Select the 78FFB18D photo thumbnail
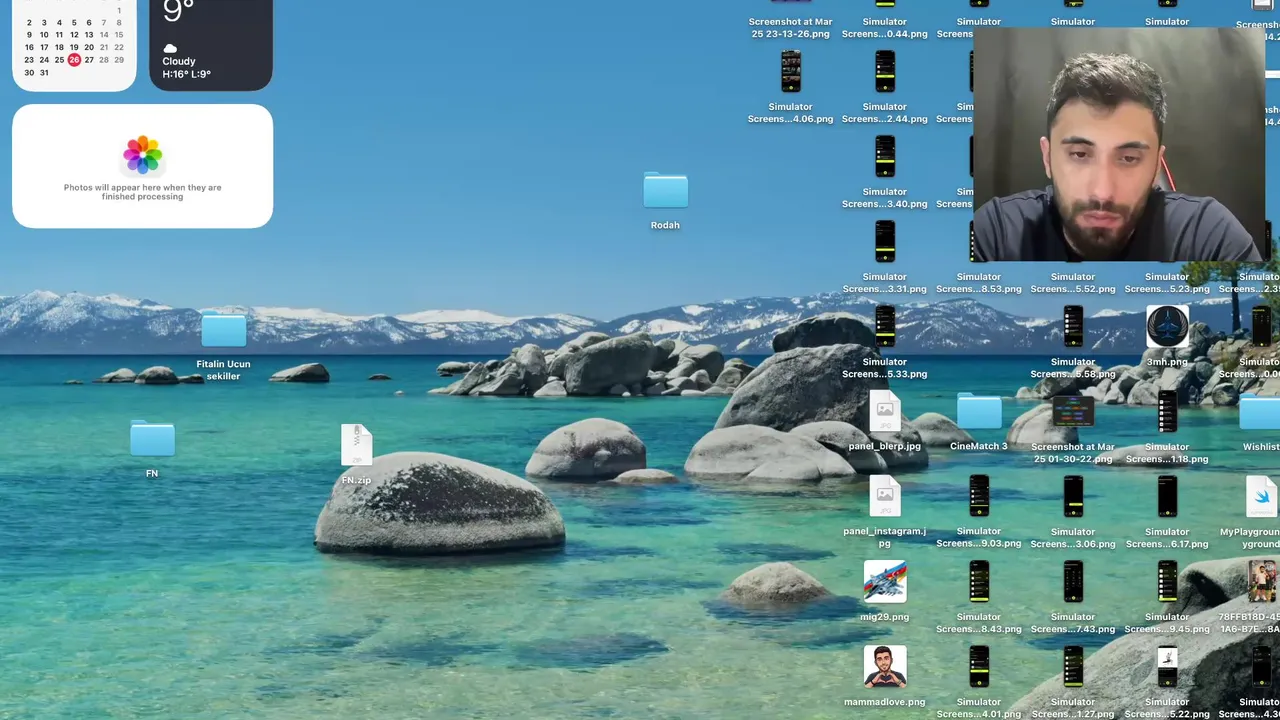The width and height of the screenshot is (1280, 720). [x=1262, y=582]
